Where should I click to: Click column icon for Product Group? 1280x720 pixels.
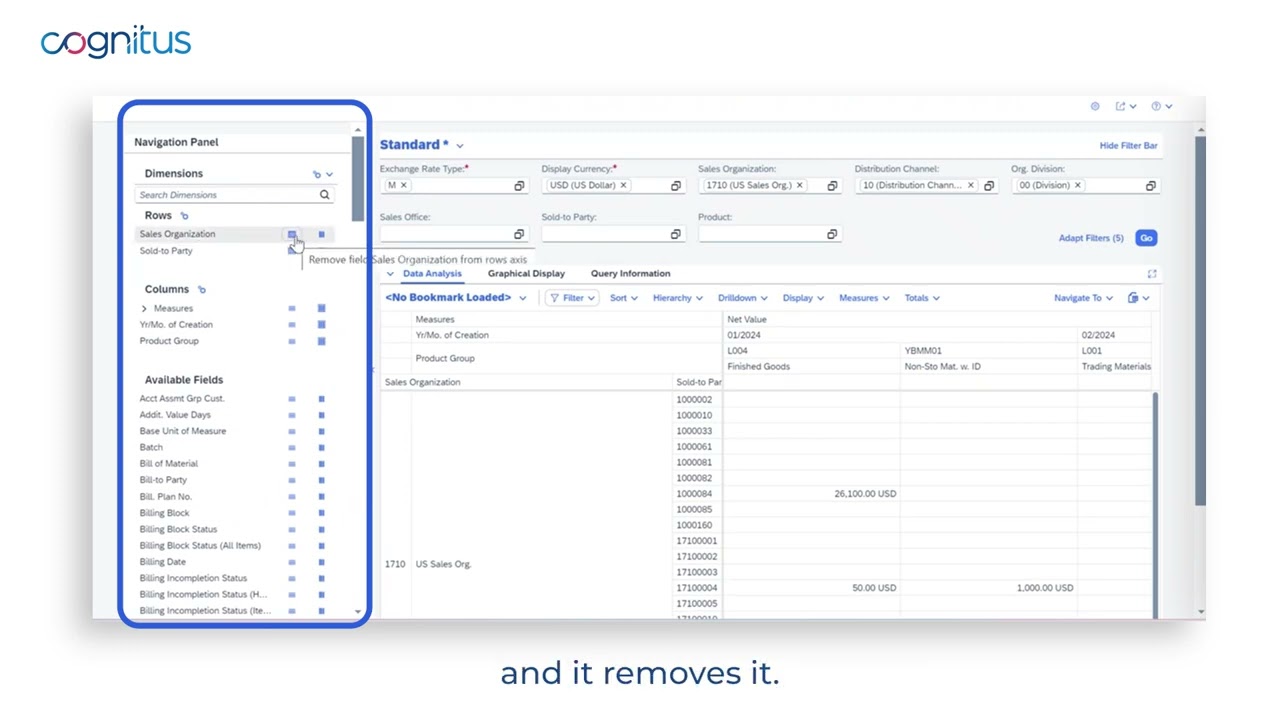[321, 341]
